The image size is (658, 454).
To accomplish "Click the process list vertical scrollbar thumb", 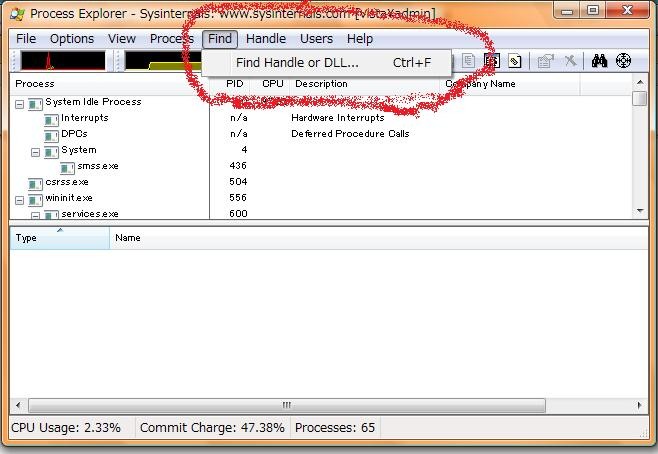I will click(x=640, y=99).
